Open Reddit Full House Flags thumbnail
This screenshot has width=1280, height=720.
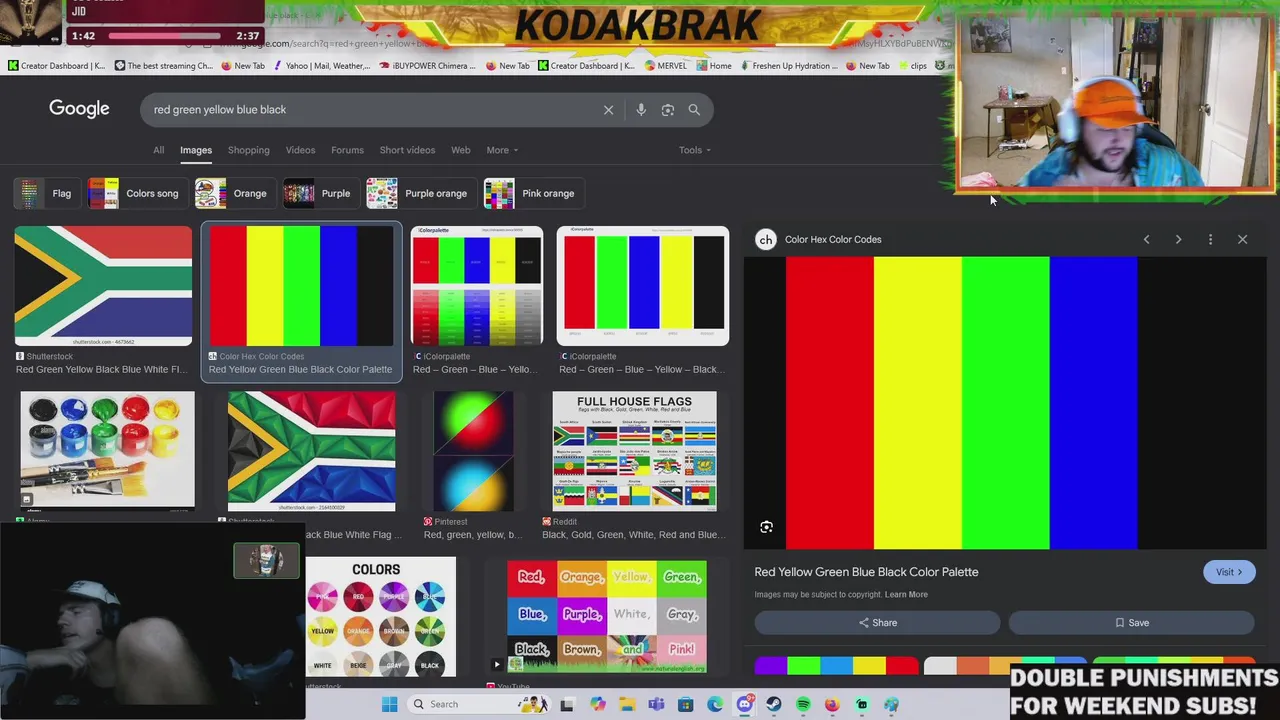(x=635, y=451)
